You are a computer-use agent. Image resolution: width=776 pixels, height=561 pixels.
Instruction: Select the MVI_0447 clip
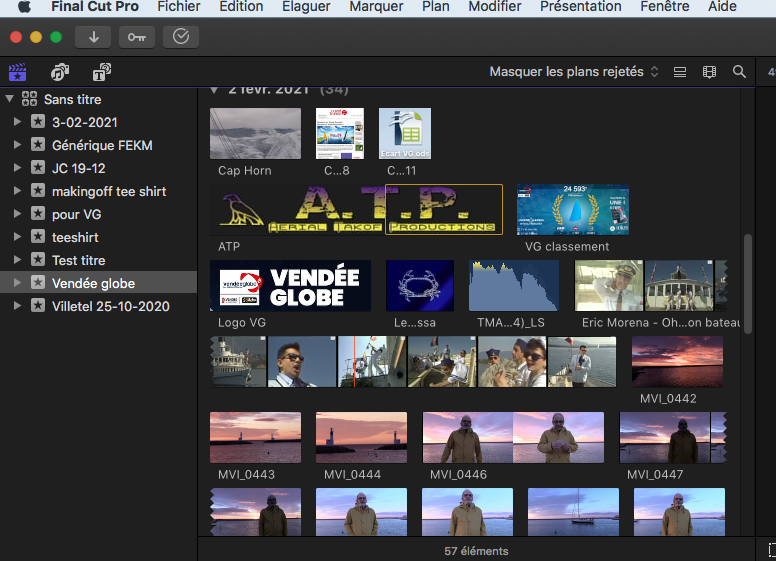(673, 438)
